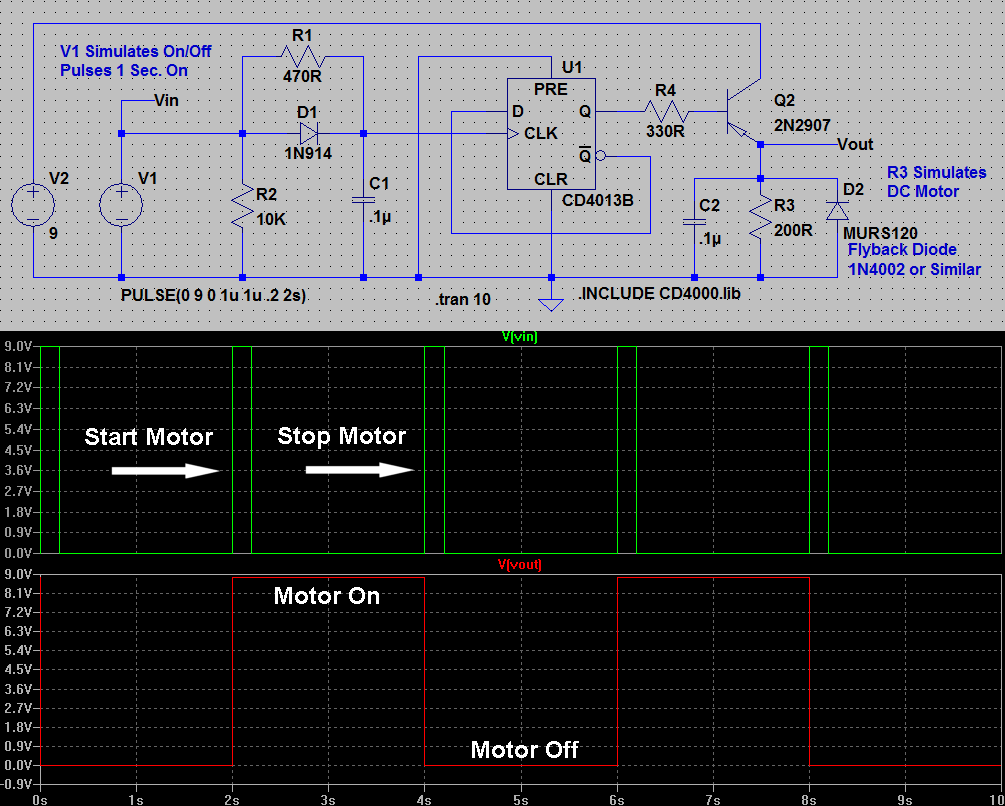
Task: Select the D2 flyback diode symbol
Action: [837, 210]
